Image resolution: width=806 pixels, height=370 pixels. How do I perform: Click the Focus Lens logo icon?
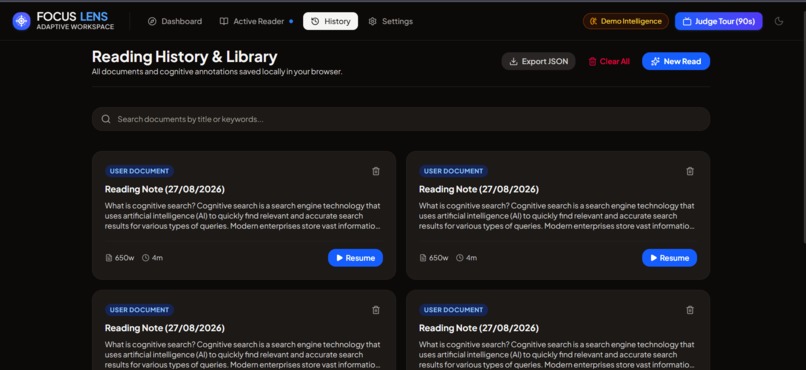[21, 21]
